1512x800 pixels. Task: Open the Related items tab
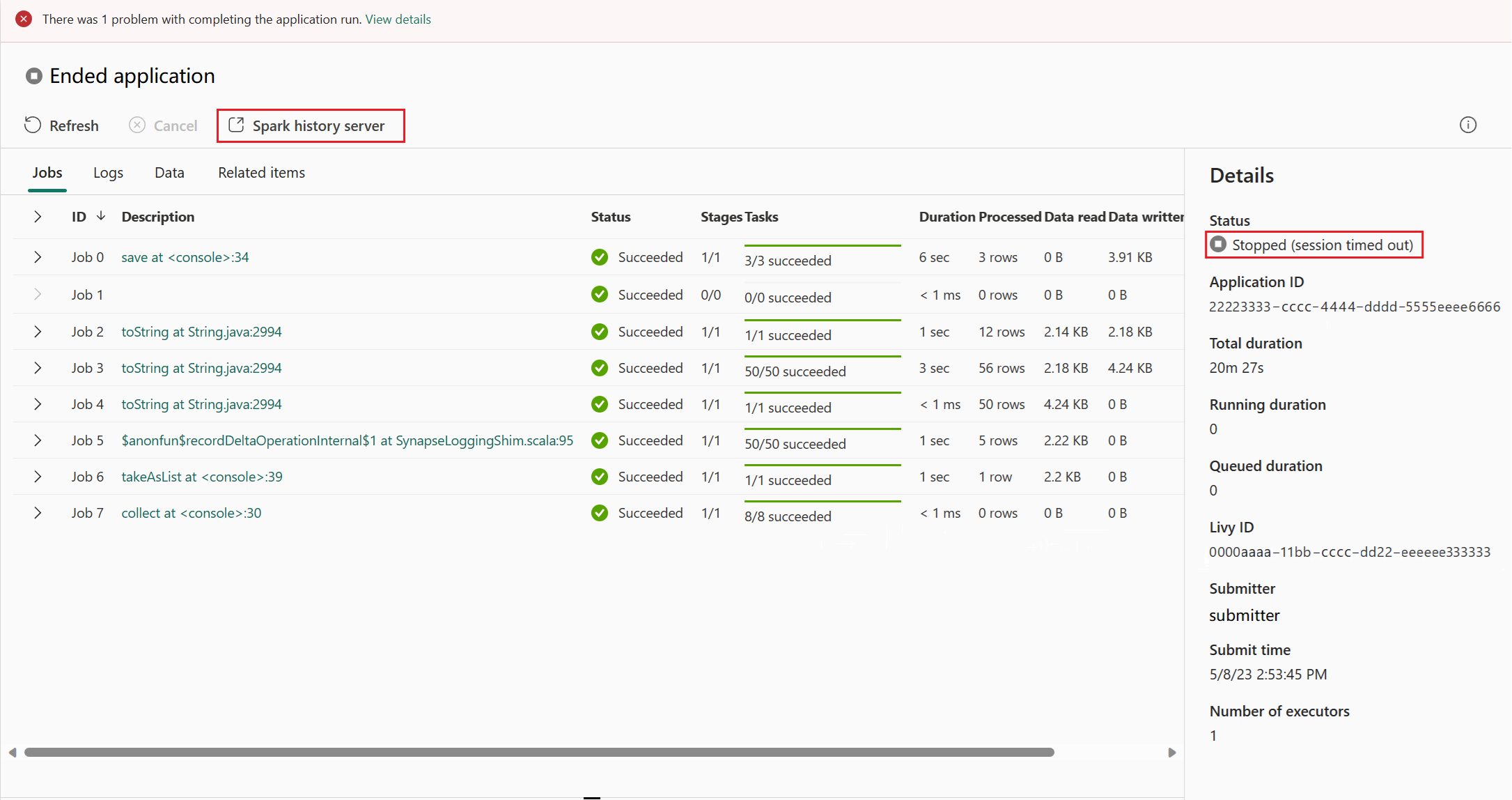pos(261,173)
